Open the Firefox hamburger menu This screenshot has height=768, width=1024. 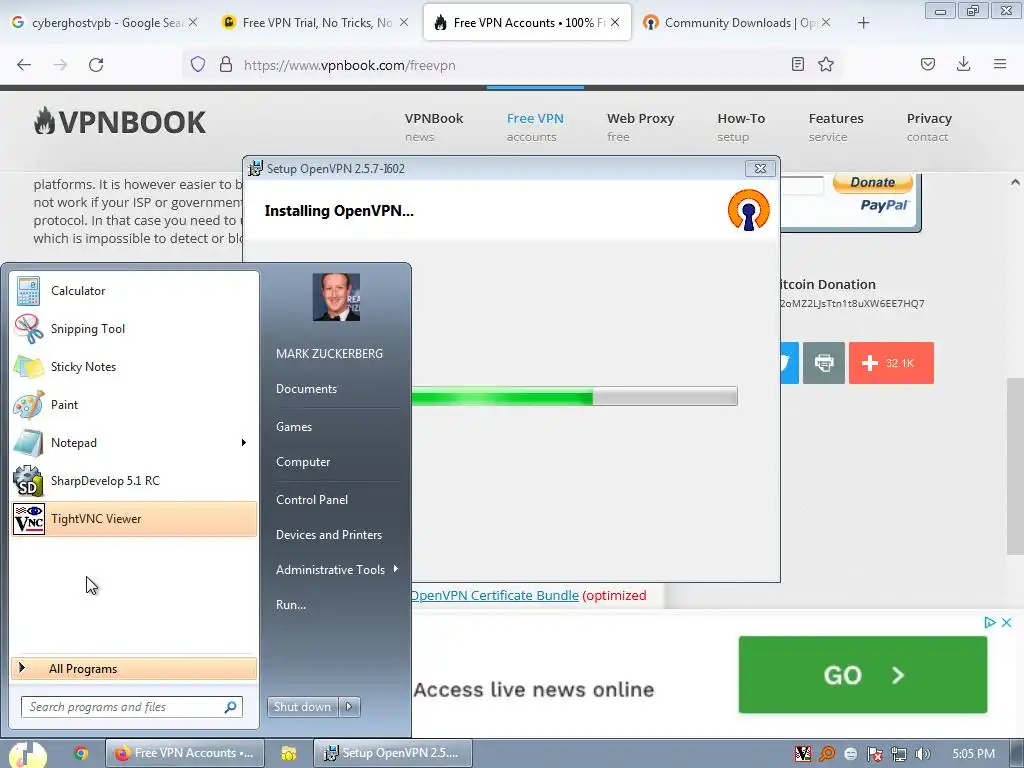point(1000,64)
